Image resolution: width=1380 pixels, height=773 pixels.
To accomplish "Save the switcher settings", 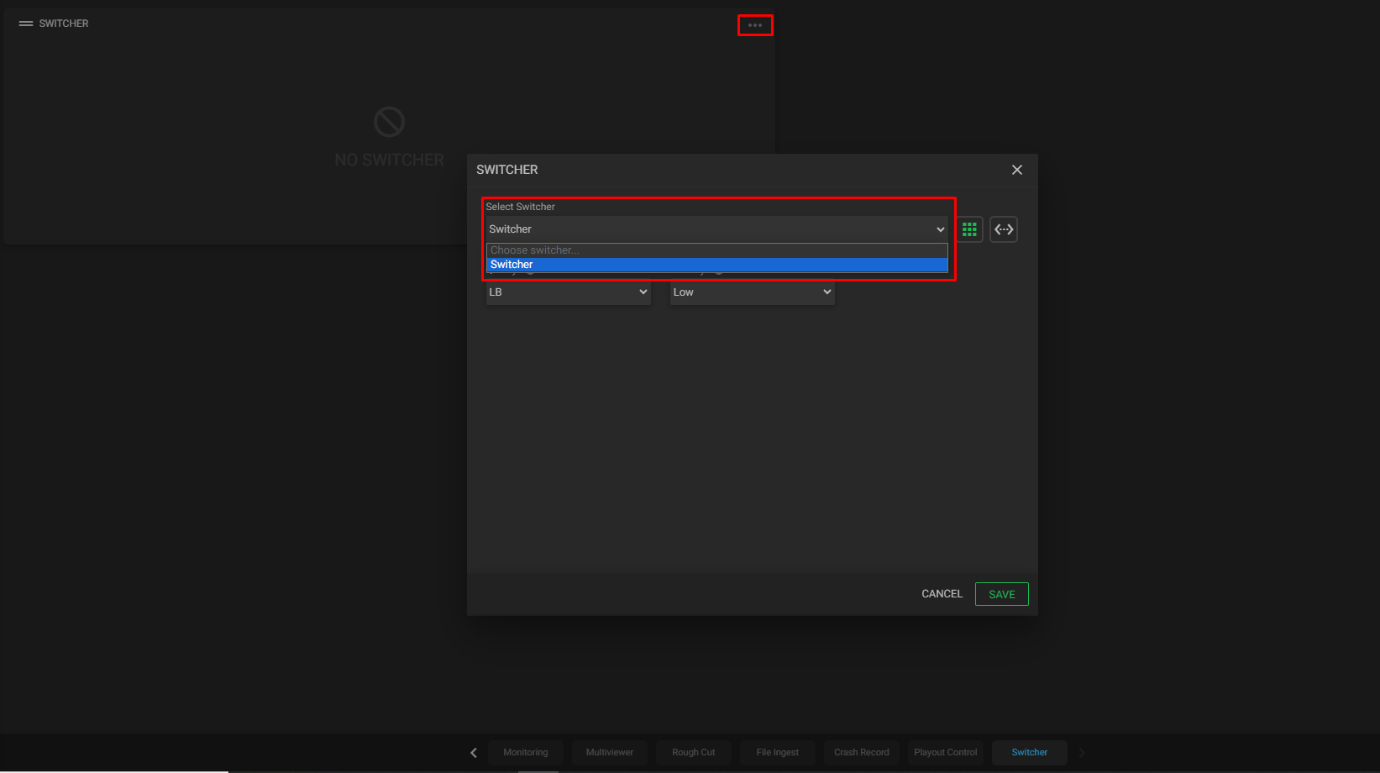I will 1002,594.
